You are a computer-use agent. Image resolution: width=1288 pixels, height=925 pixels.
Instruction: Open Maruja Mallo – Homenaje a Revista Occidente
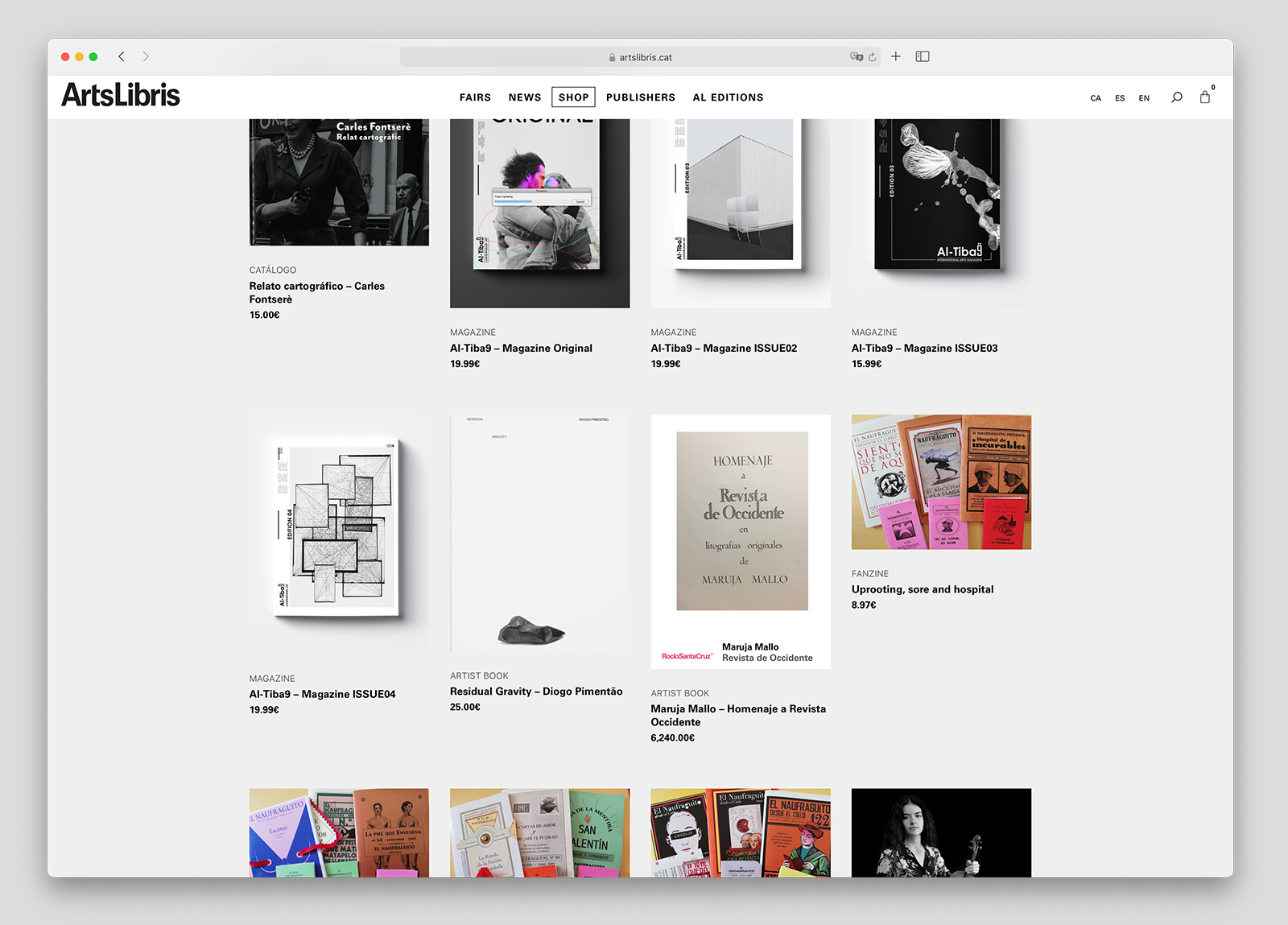pyautogui.click(x=738, y=715)
